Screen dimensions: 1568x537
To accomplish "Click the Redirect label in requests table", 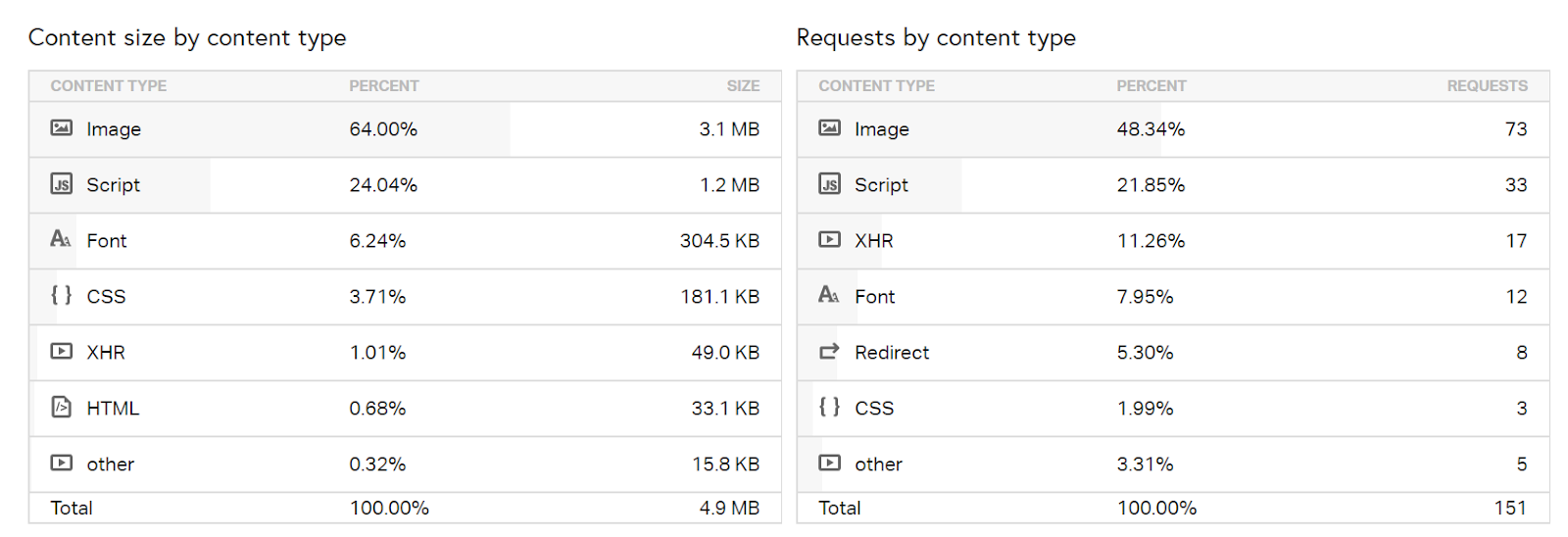I will (x=891, y=353).
